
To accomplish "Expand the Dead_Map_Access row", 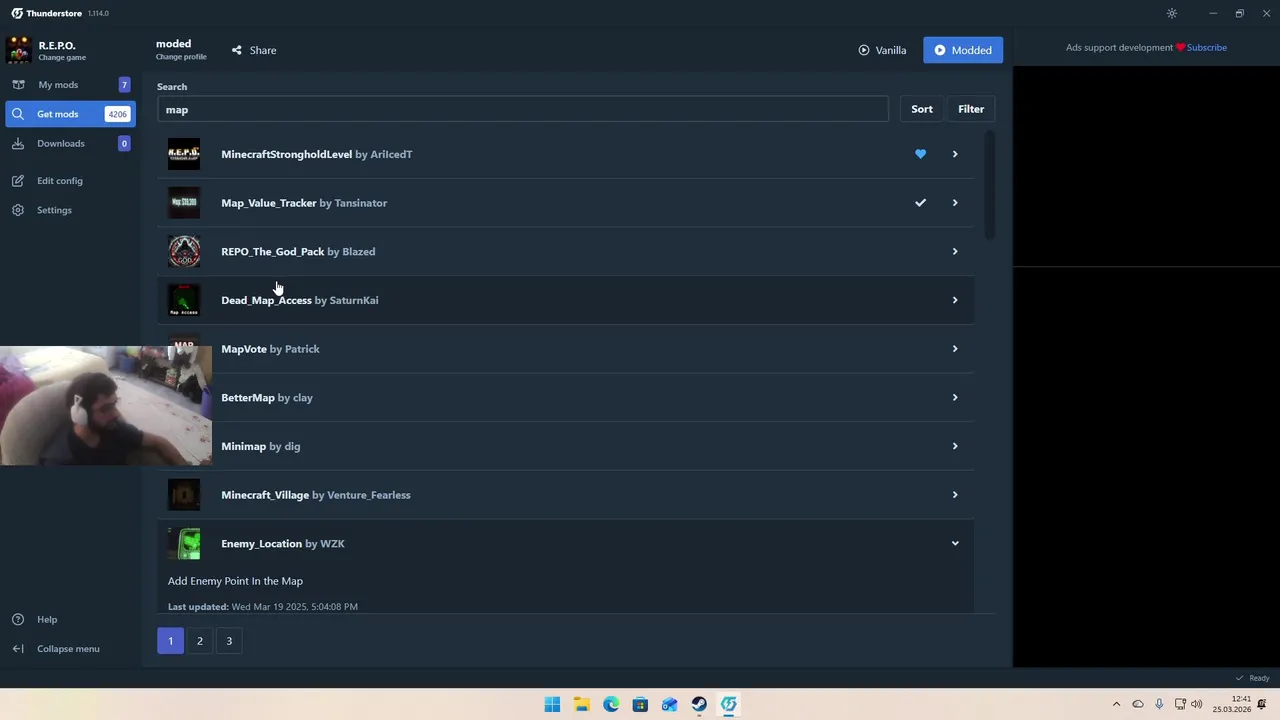I will pos(955,300).
